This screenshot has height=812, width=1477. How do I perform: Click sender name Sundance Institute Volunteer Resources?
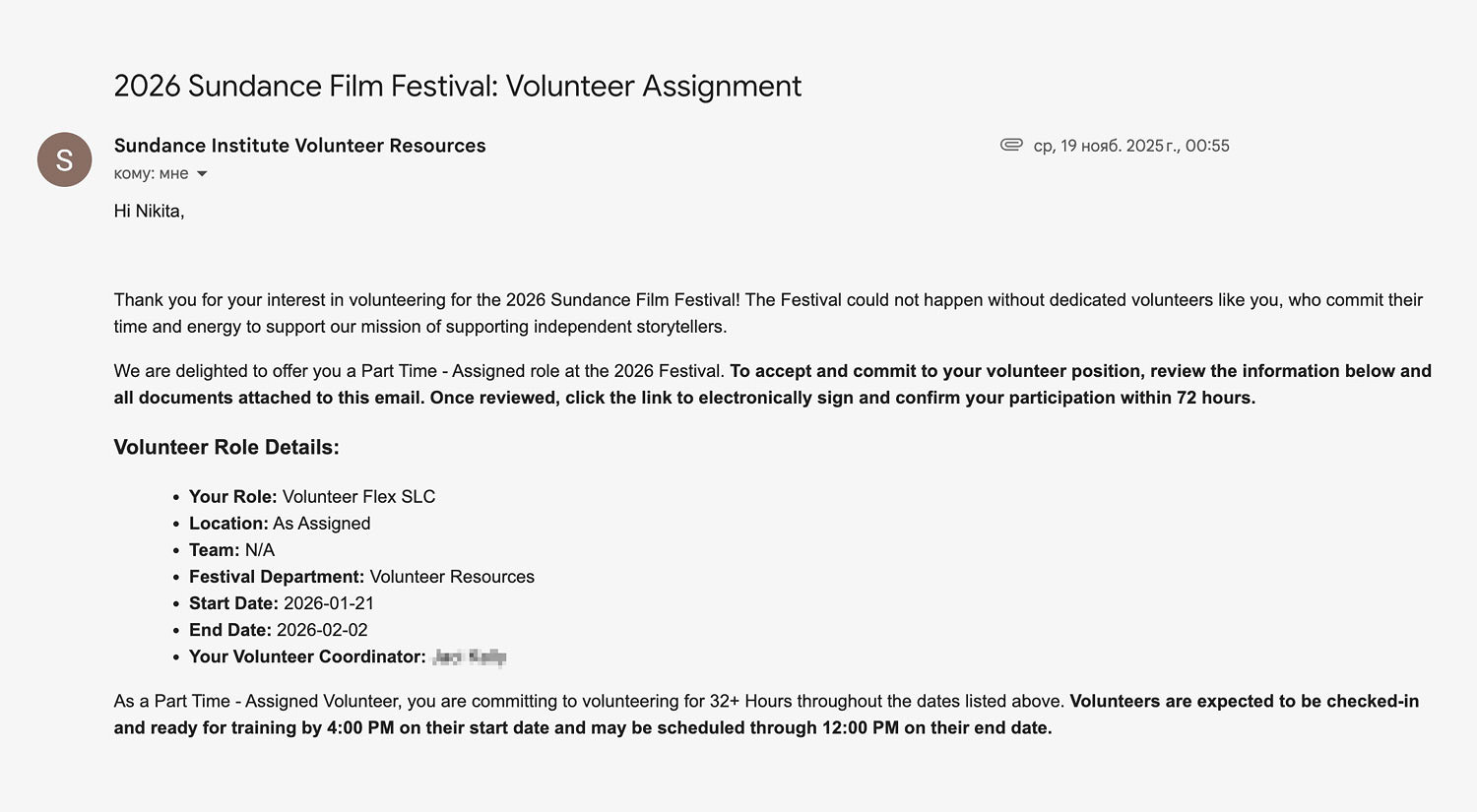(299, 146)
